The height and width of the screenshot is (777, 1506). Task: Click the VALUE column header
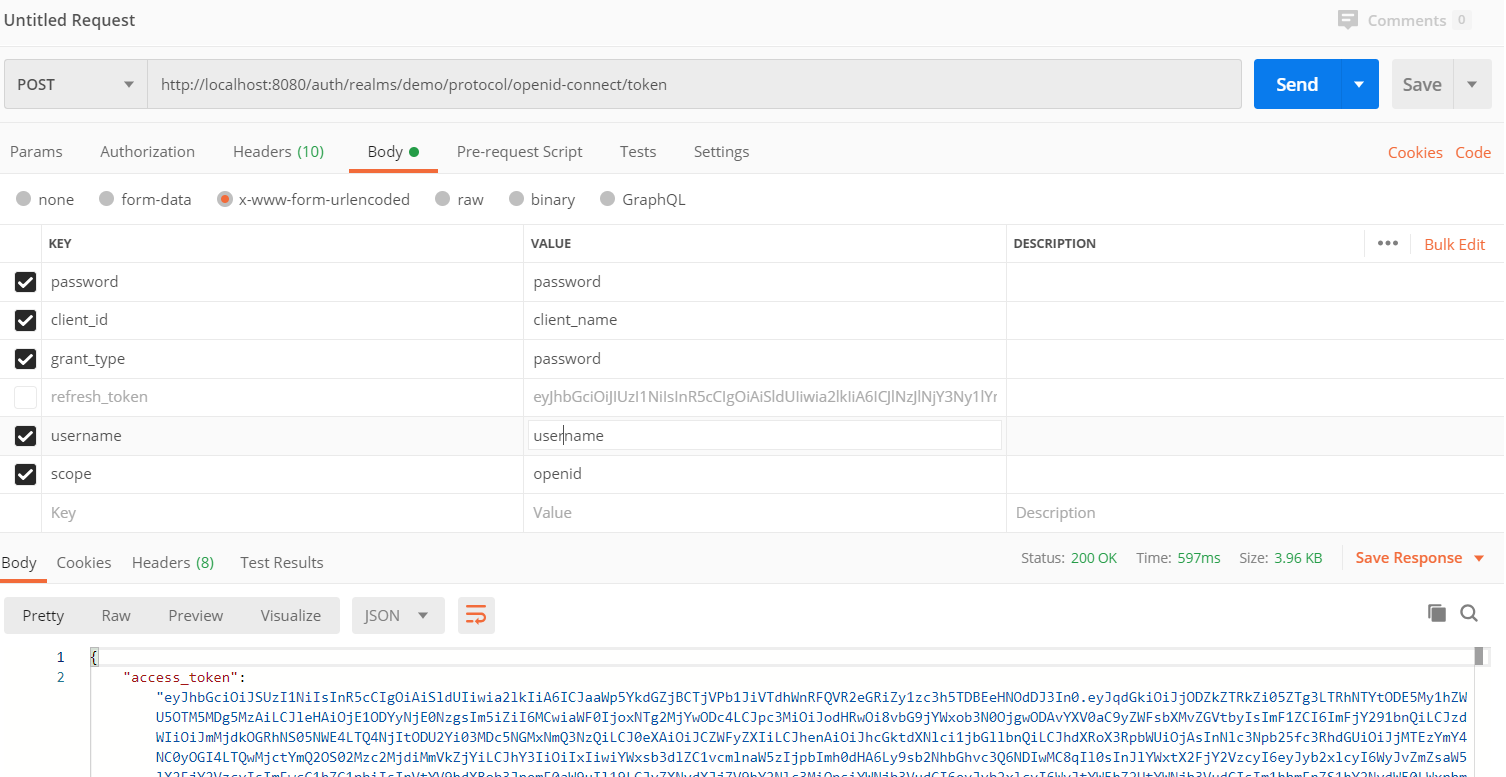pos(551,244)
